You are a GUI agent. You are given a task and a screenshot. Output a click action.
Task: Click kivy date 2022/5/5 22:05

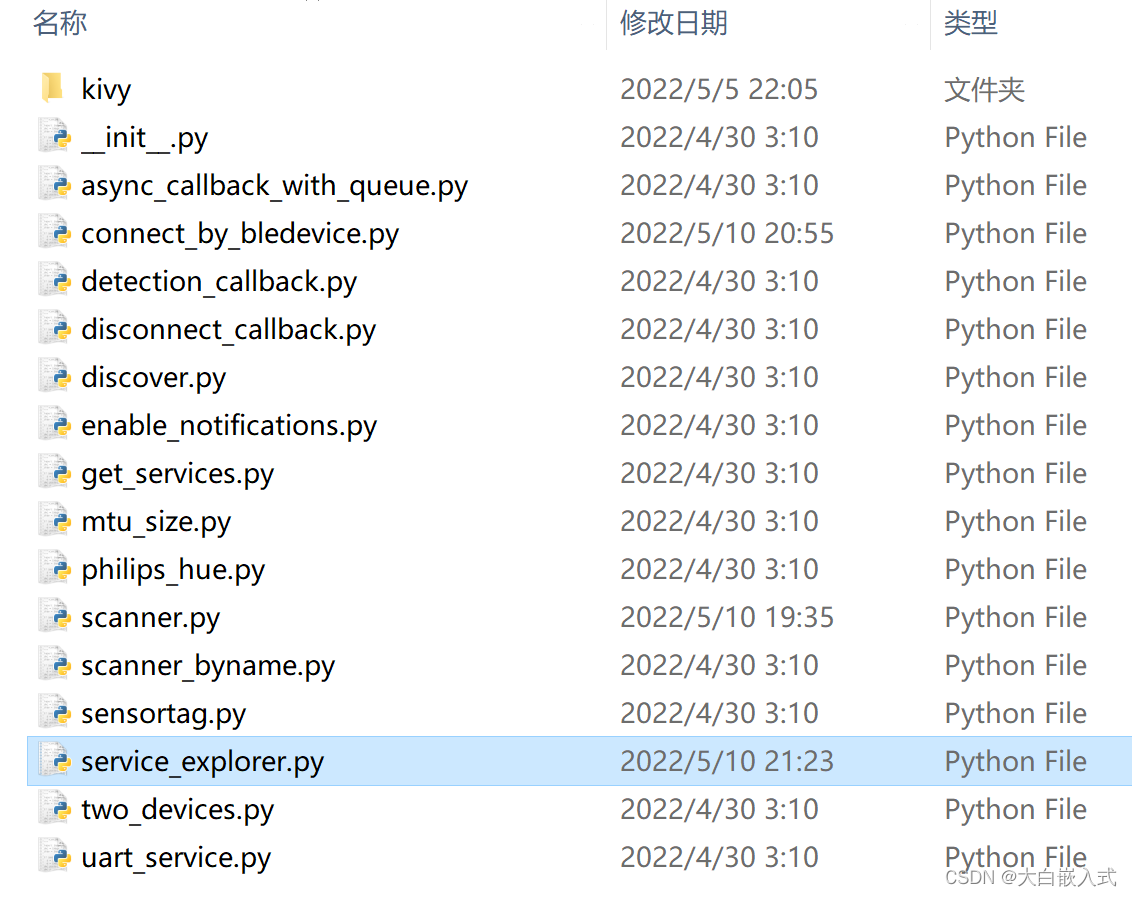(x=719, y=90)
